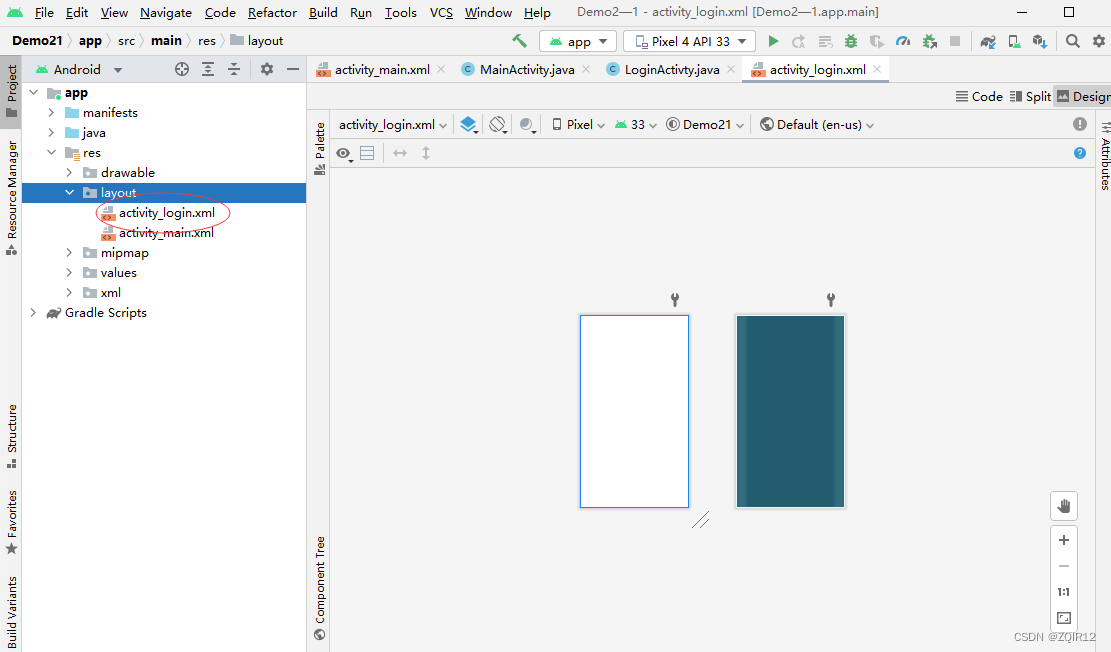Open View Options eye icon
This screenshot has height=652, width=1111.
coord(344,153)
